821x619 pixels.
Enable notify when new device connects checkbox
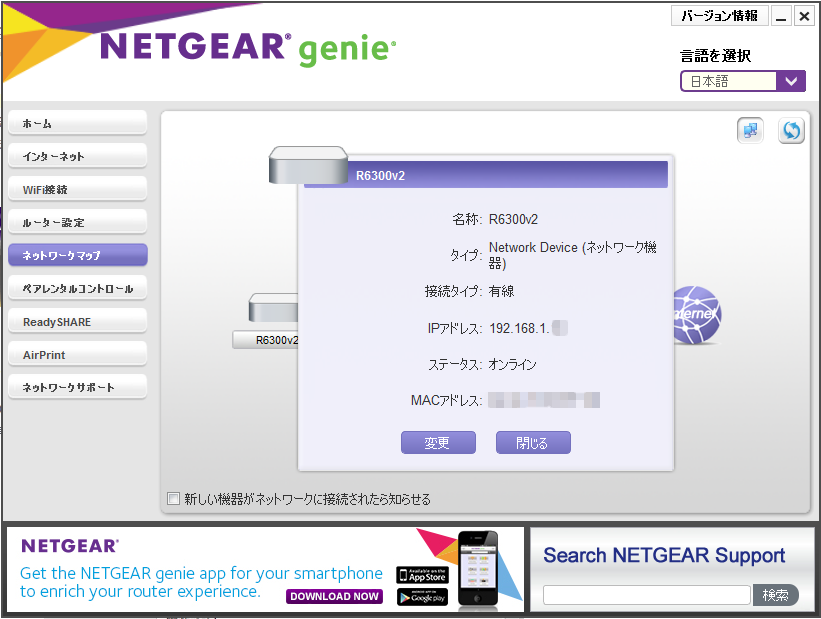(173, 498)
